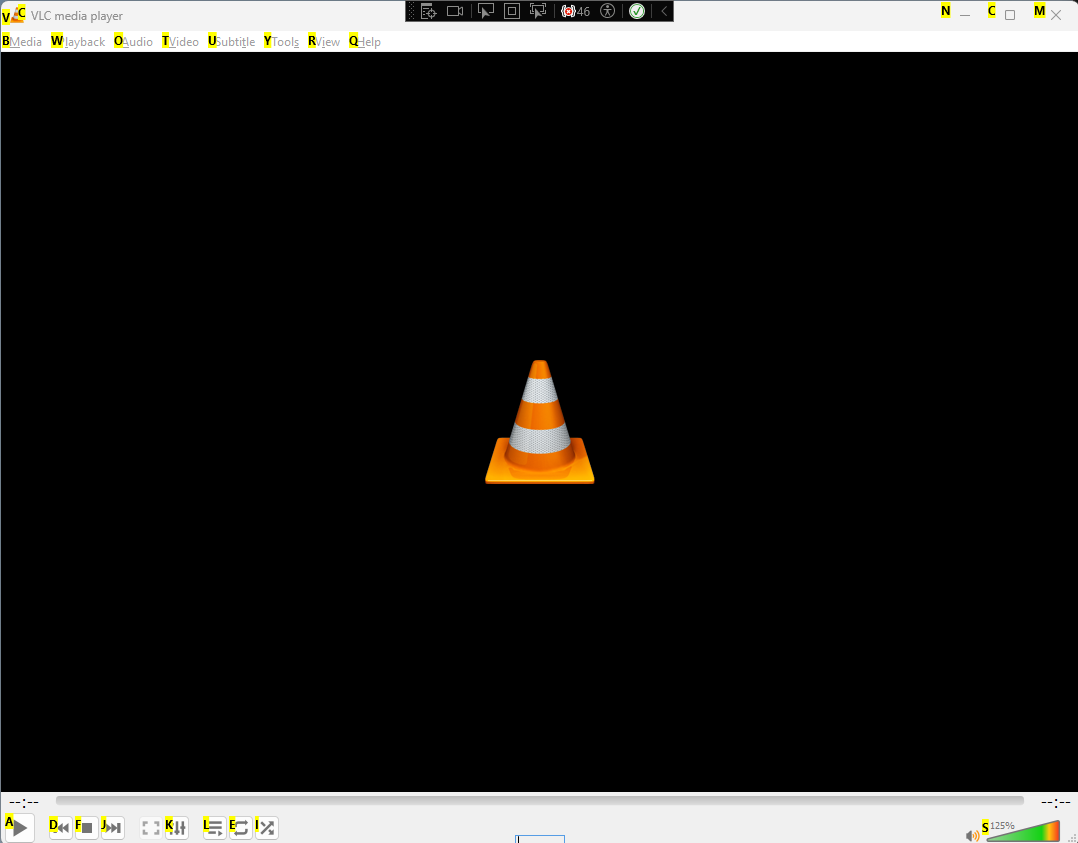The width and height of the screenshot is (1078, 843).
Task: Open the Media menu
Action: coord(23,42)
